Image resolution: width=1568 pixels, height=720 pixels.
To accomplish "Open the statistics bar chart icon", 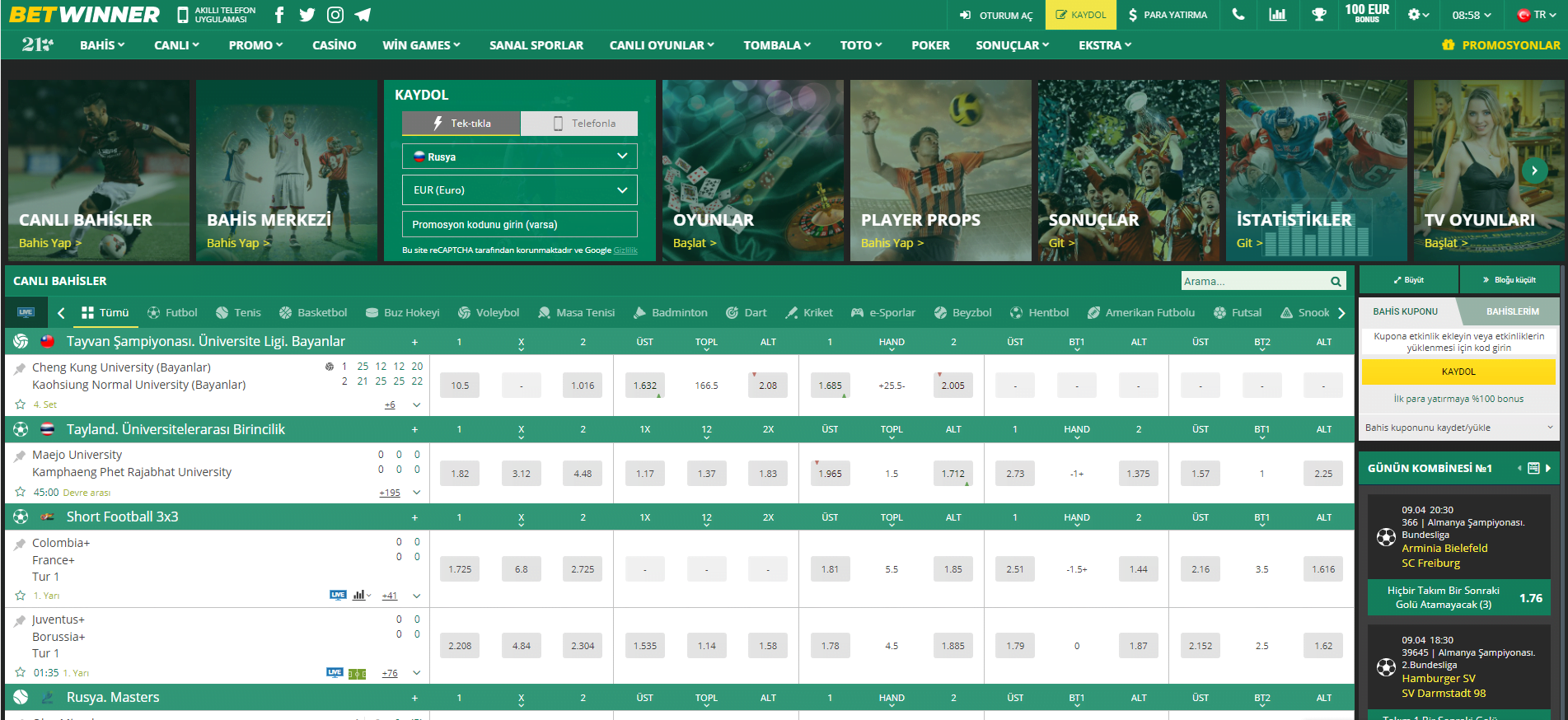I will (1277, 15).
